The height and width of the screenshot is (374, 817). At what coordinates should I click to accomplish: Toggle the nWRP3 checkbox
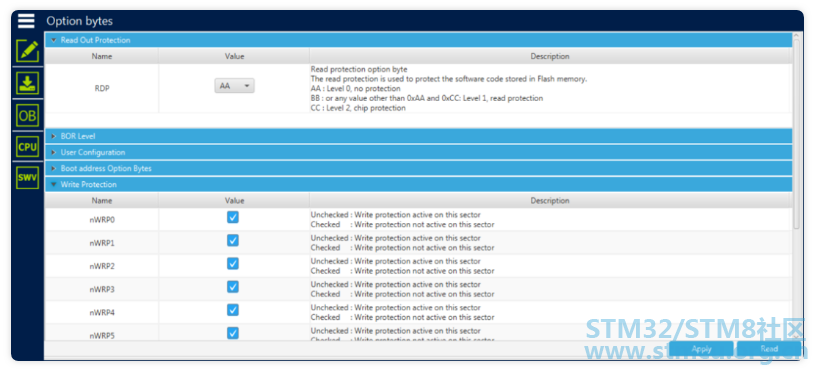233,286
